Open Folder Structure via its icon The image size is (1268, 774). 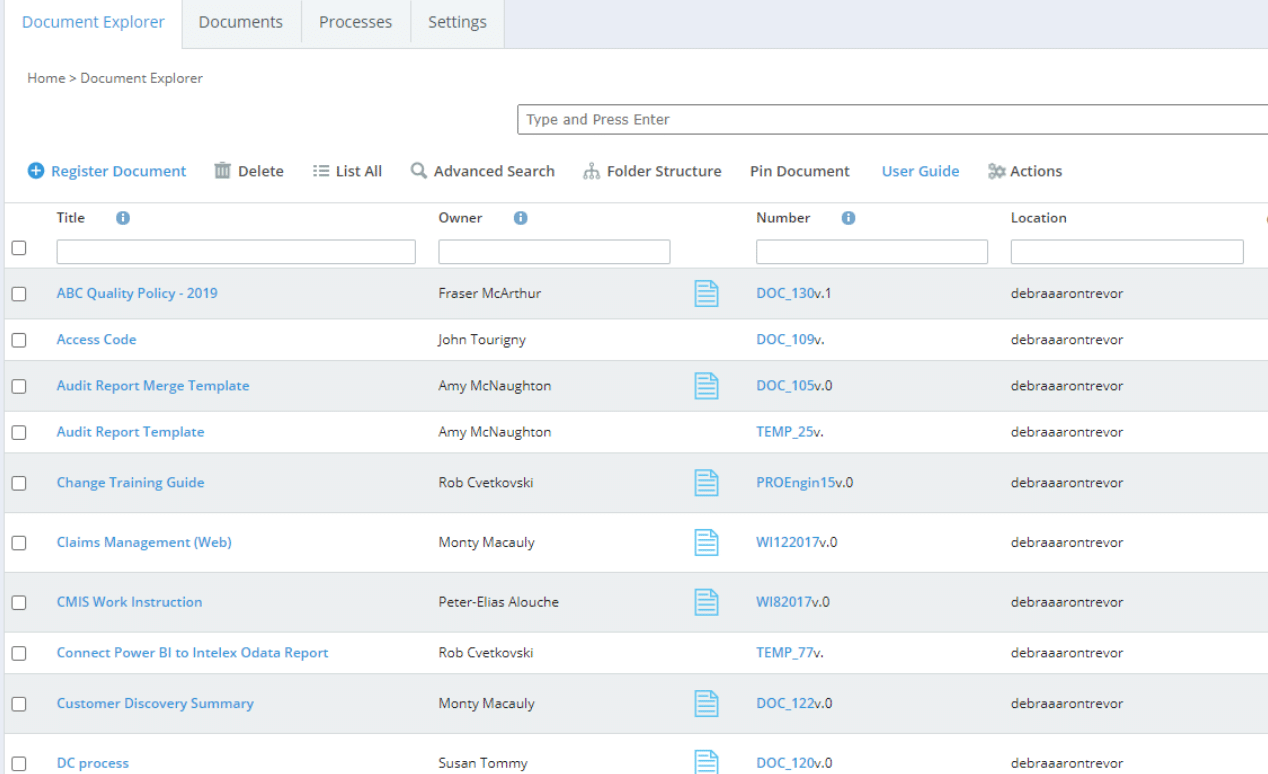point(592,170)
